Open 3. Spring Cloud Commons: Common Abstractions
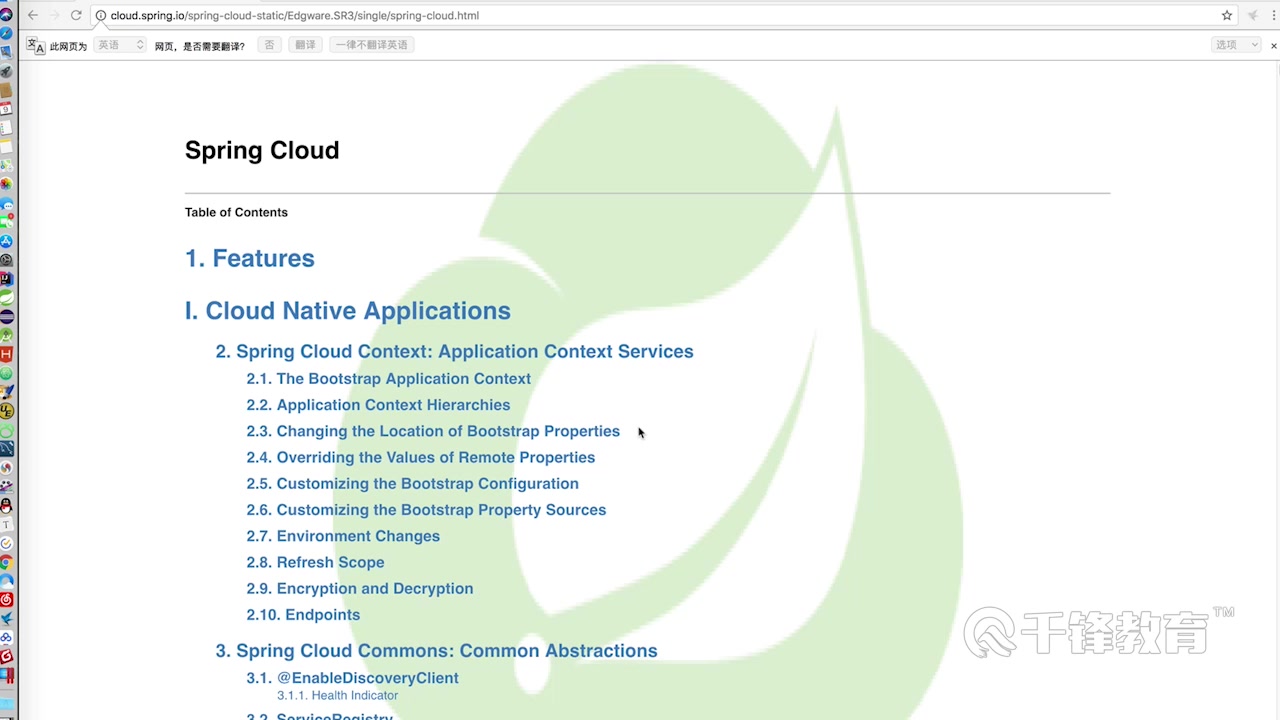Screen dimensions: 1280x720 pos(437,651)
